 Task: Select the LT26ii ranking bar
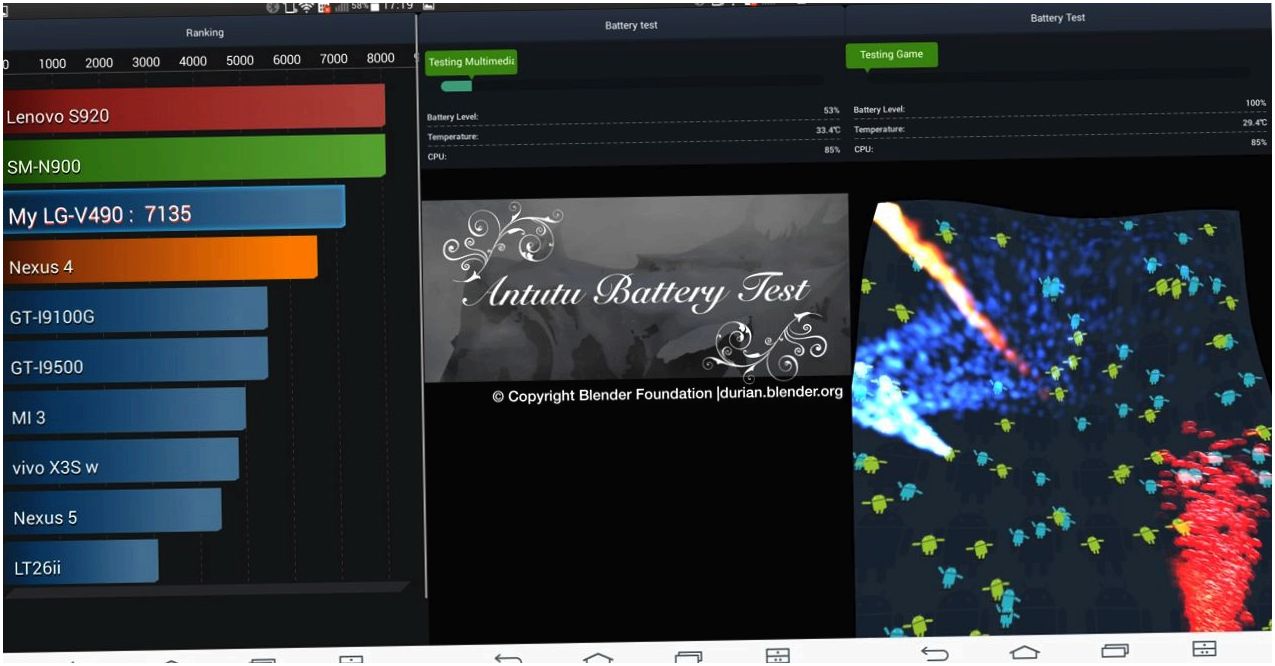pos(80,561)
